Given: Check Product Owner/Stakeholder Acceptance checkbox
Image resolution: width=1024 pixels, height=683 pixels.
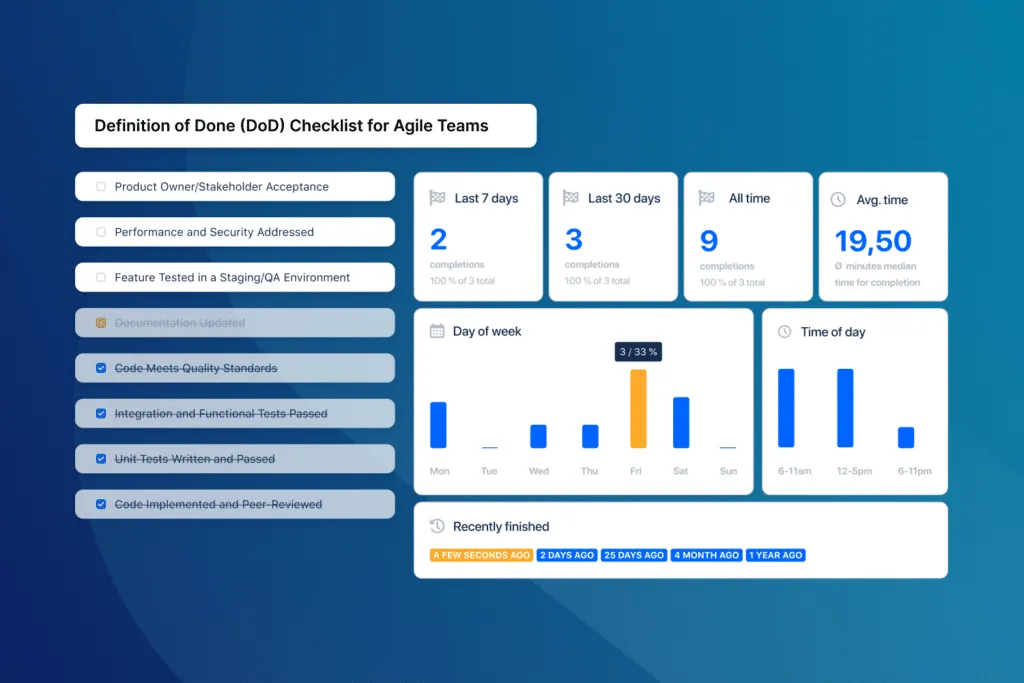Looking at the screenshot, I should point(101,187).
